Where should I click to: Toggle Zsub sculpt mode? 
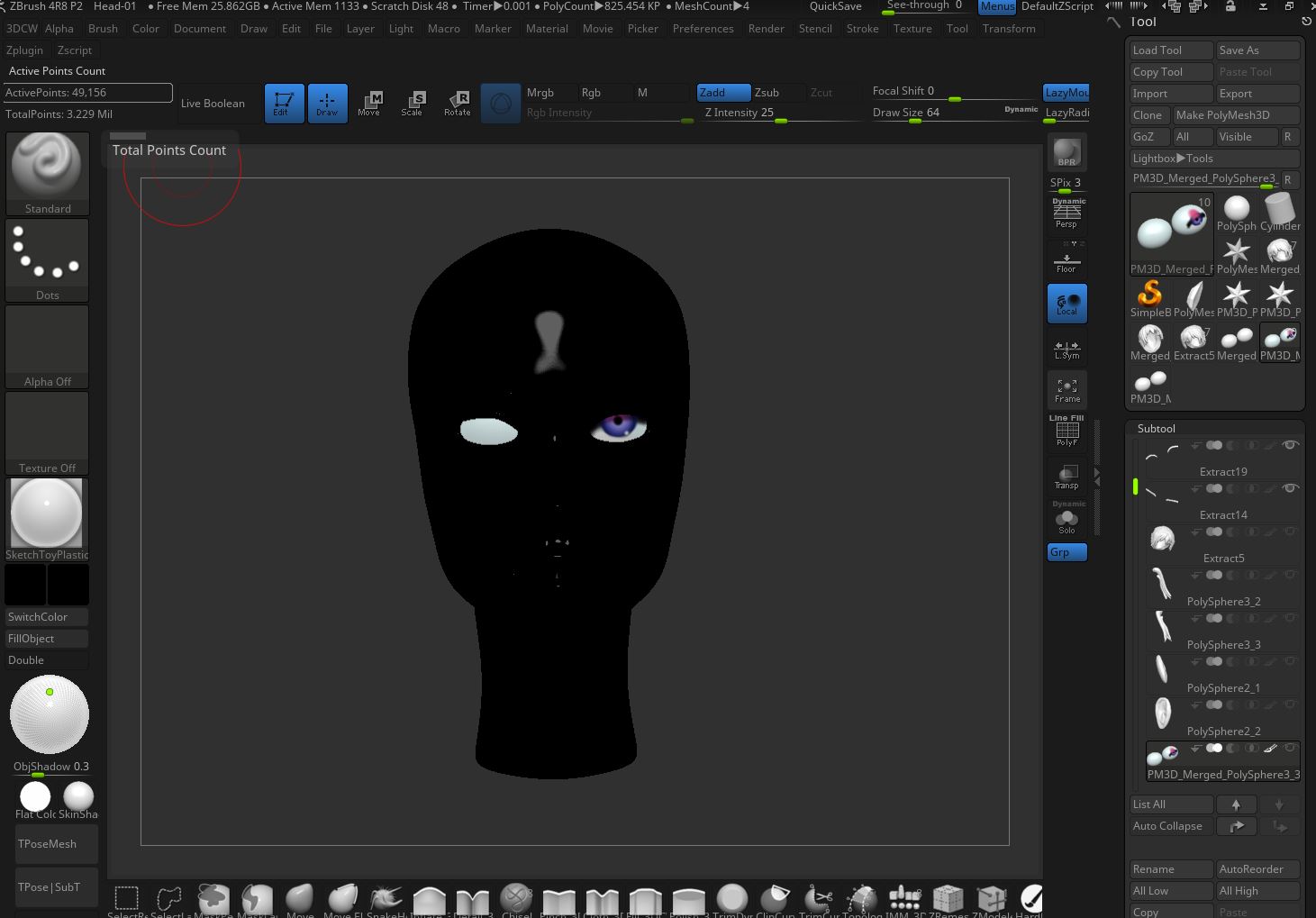coord(776,93)
